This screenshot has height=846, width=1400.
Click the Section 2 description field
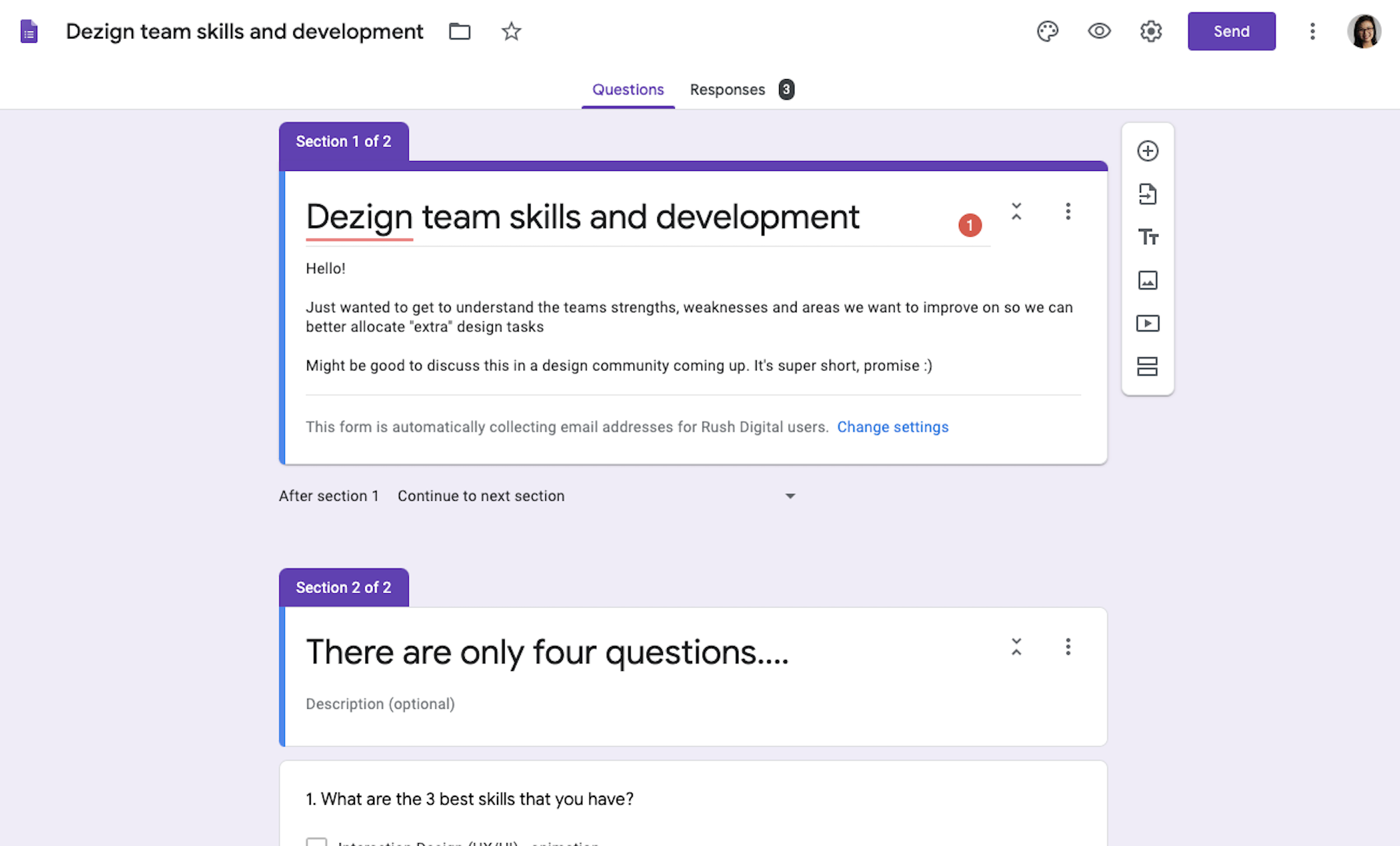[x=380, y=704]
